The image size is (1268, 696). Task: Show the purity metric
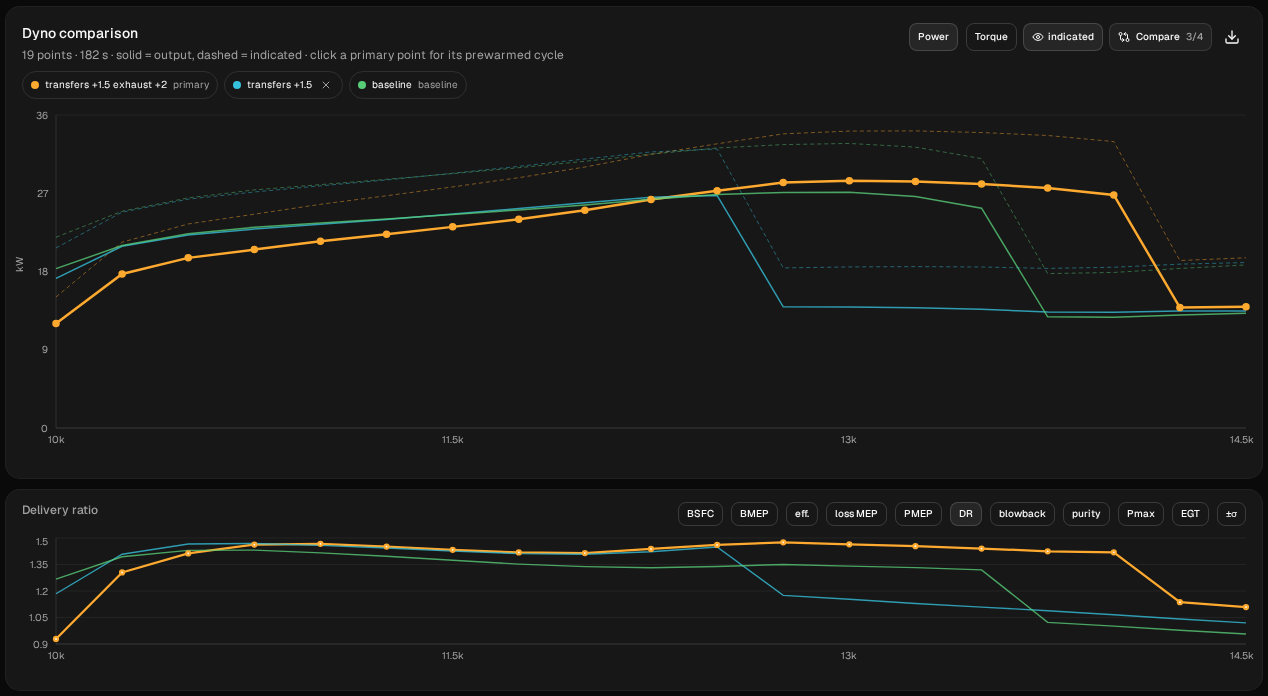pyautogui.click(x=1086, y=514)
